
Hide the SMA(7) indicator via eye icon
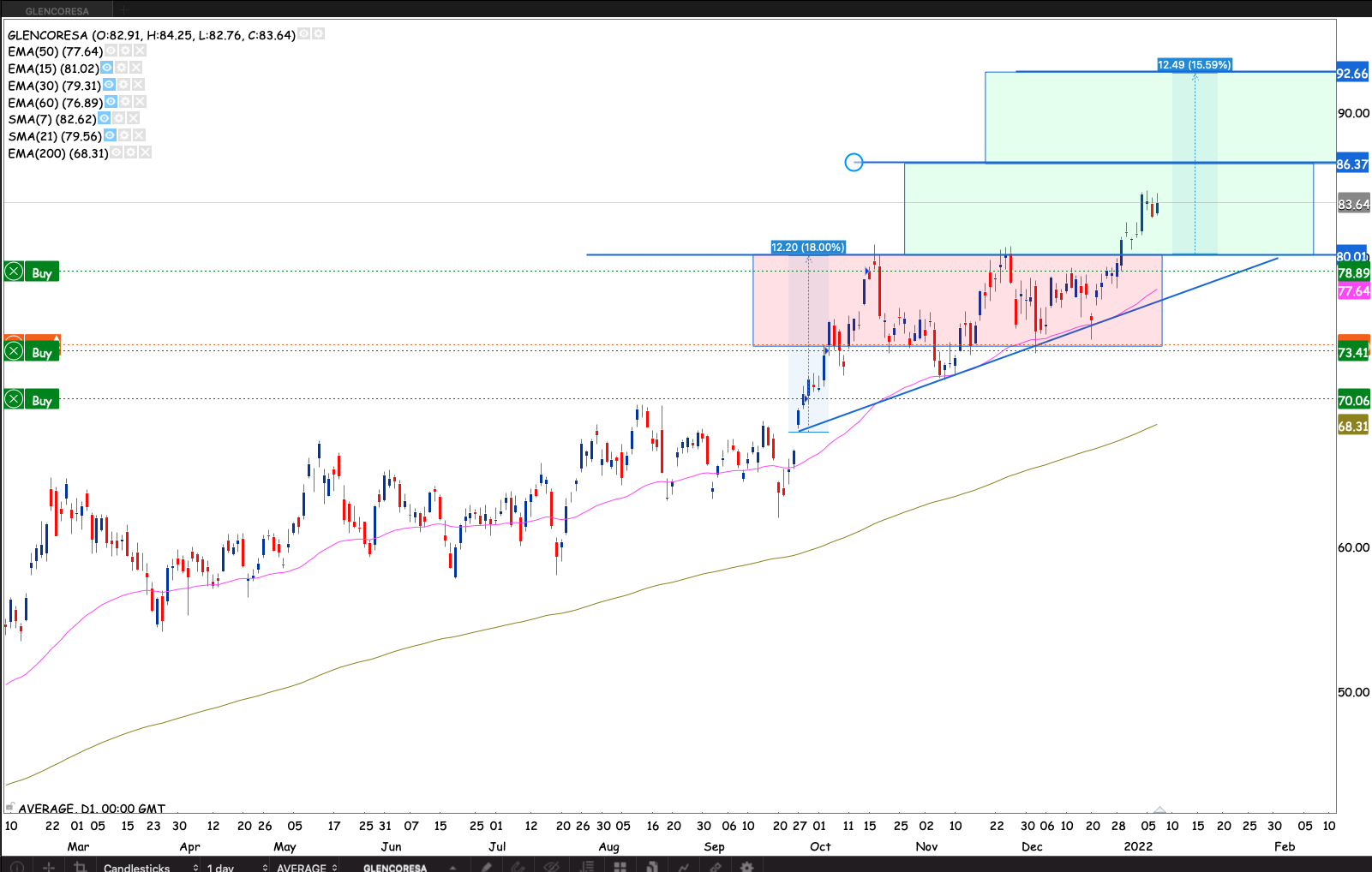pos(105,118)
